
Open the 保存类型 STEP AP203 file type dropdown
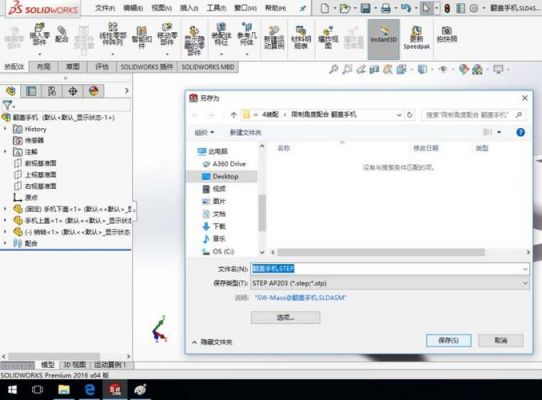[x=390, y=283]
